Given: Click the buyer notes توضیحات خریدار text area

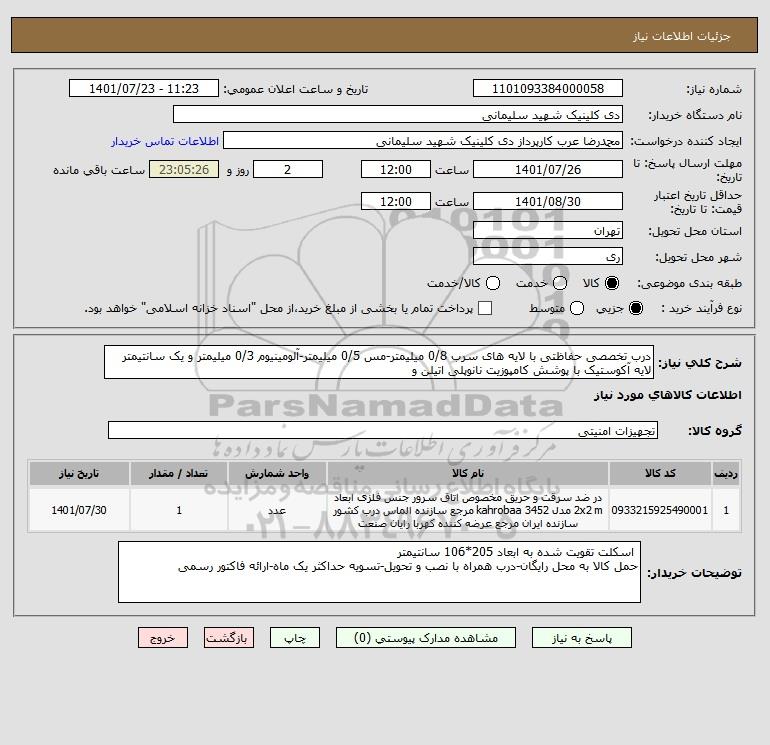Looking at the screenshot, I should pos(379,572).
